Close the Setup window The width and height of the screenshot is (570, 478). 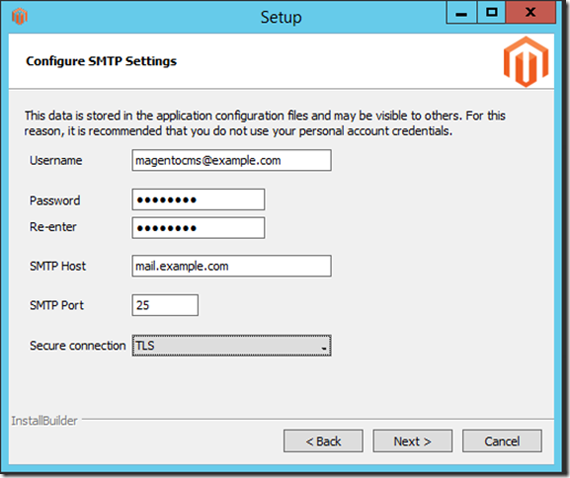530,13
